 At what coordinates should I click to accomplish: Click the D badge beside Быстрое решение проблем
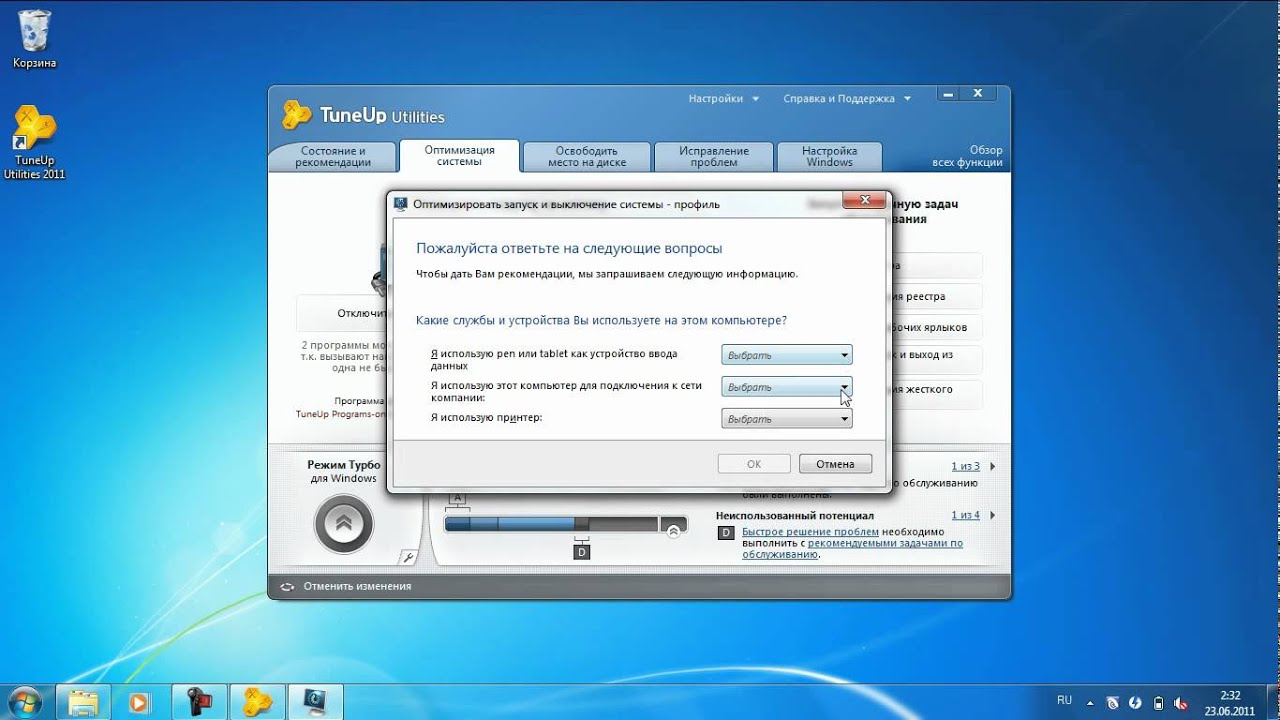[727, 532]
